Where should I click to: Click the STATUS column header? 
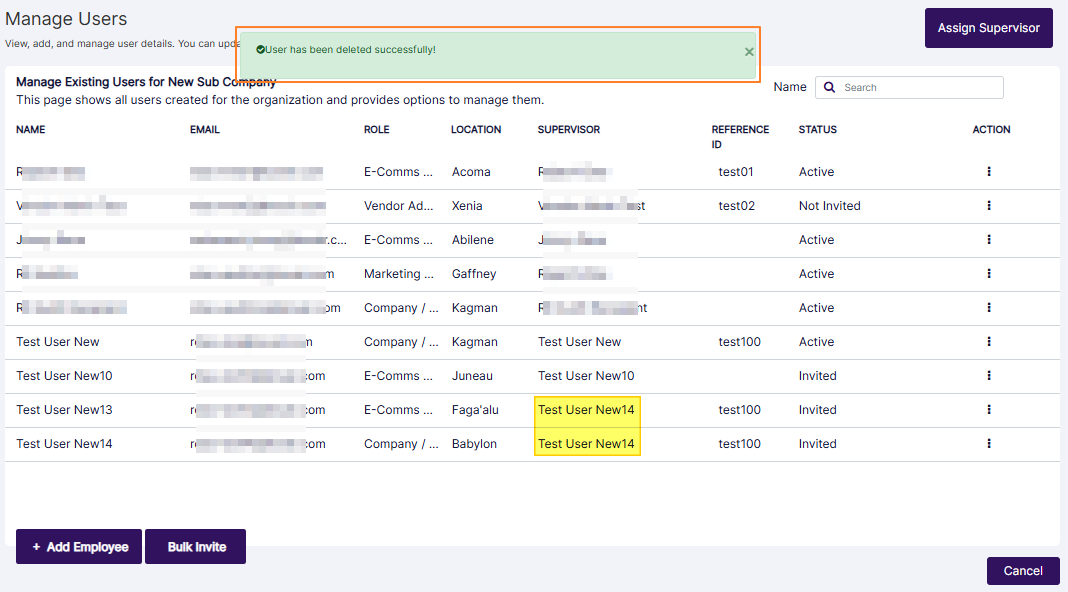[816, 129]
